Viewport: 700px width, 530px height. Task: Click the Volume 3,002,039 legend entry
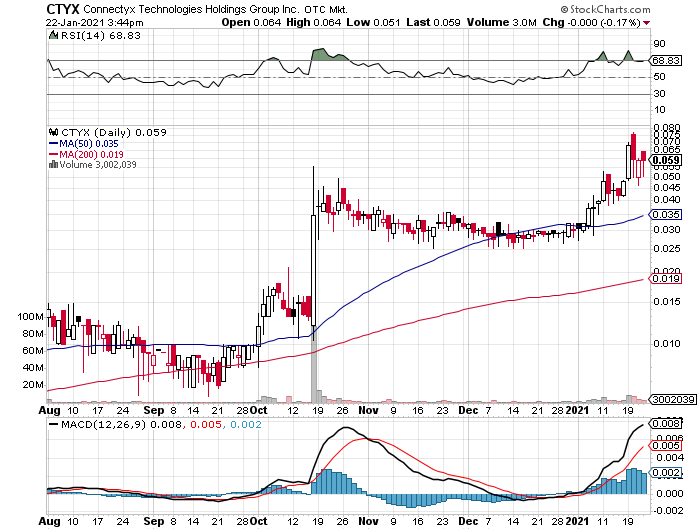(98, 165)
